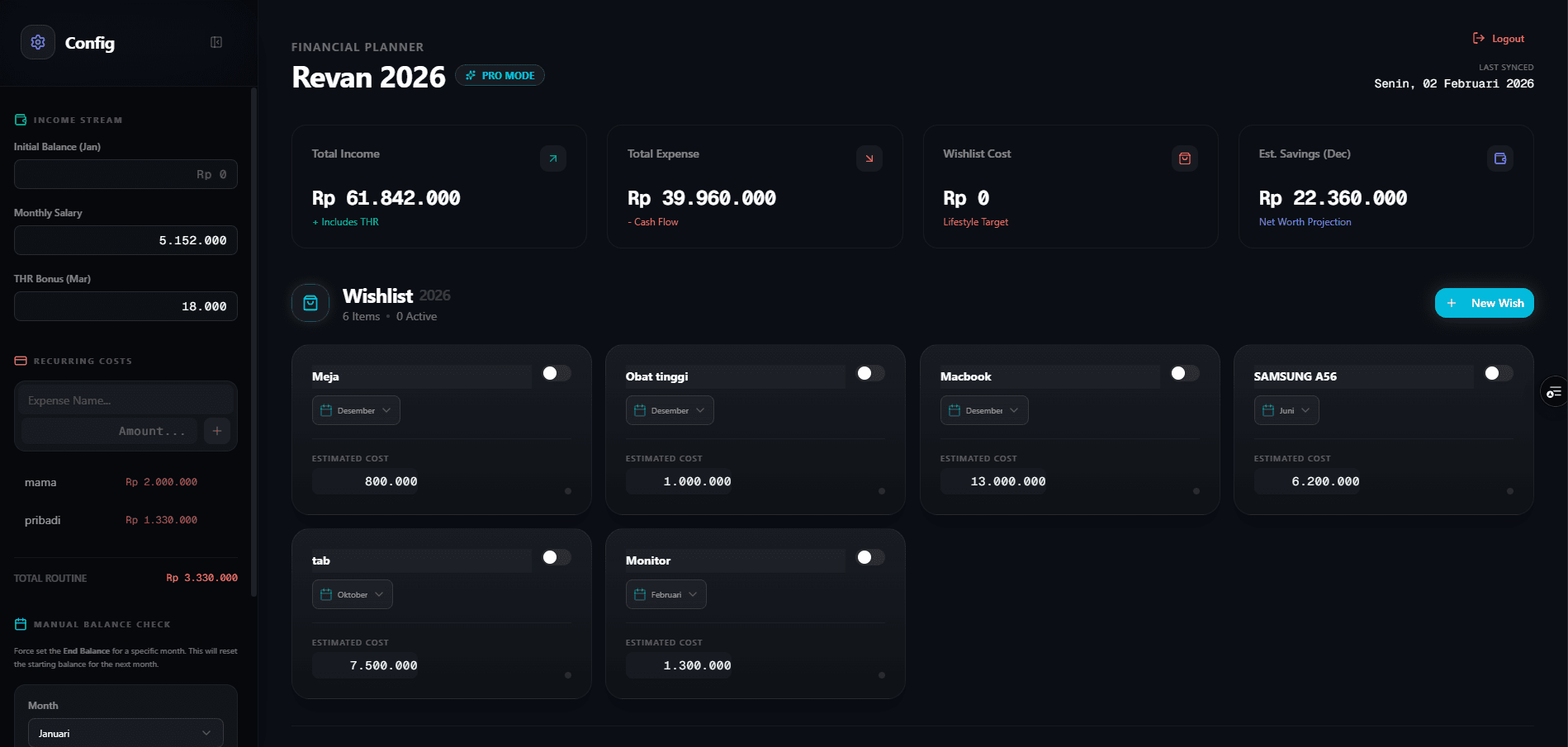Click the Logout link
Viewport: 1568px width, 747px height.
click(x=1498, y=38)
